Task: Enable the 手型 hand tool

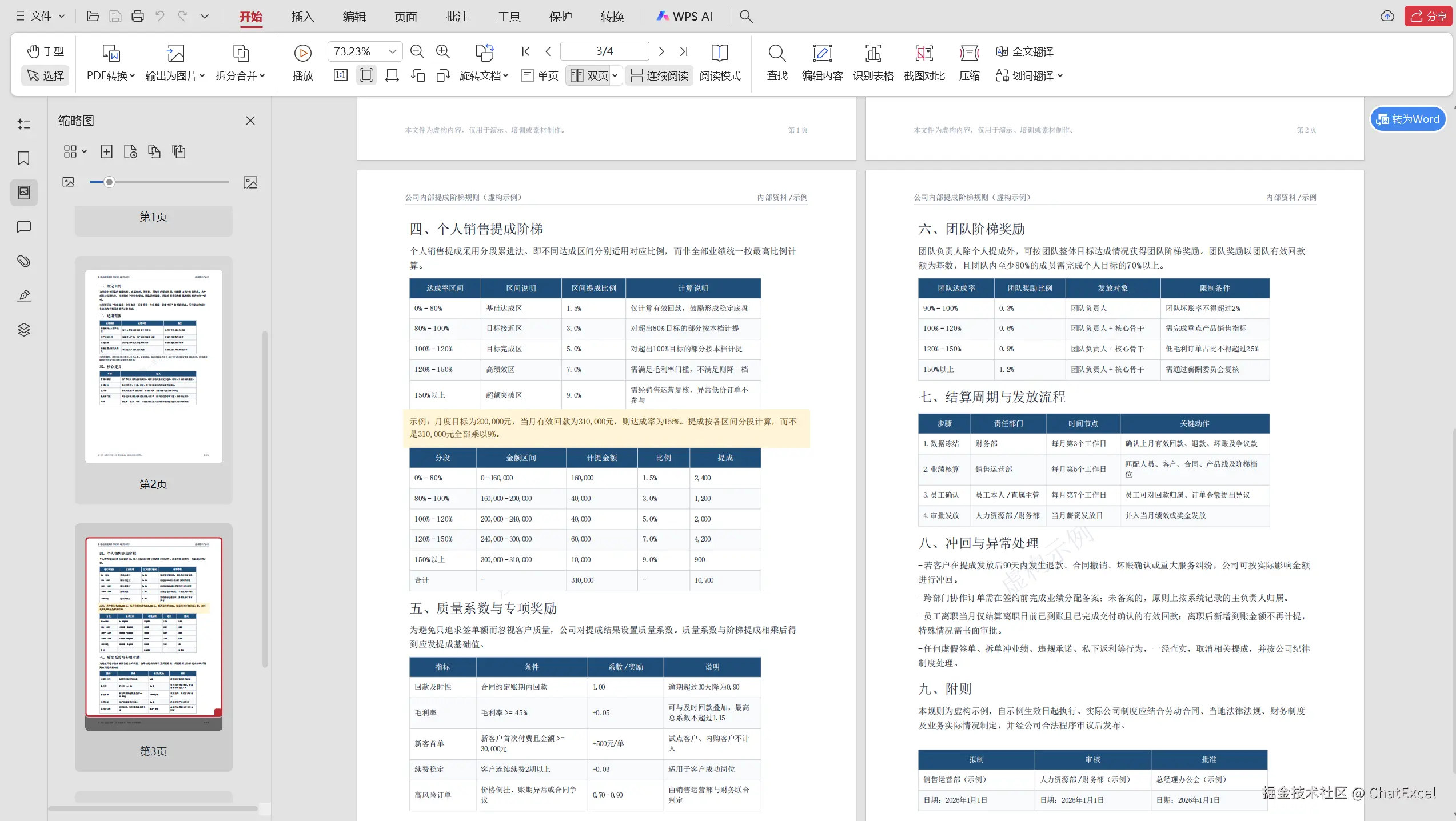Action: click(45, 51)
